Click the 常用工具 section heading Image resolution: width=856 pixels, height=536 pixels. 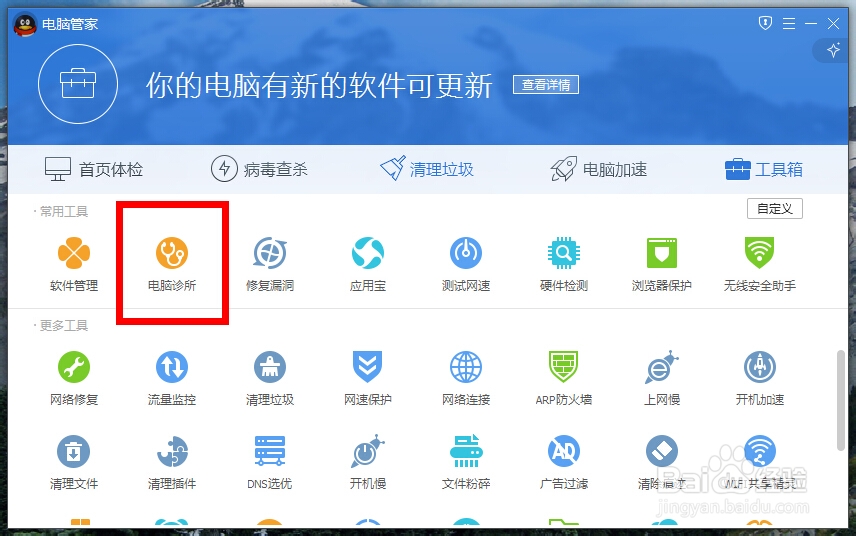(64, 211)
